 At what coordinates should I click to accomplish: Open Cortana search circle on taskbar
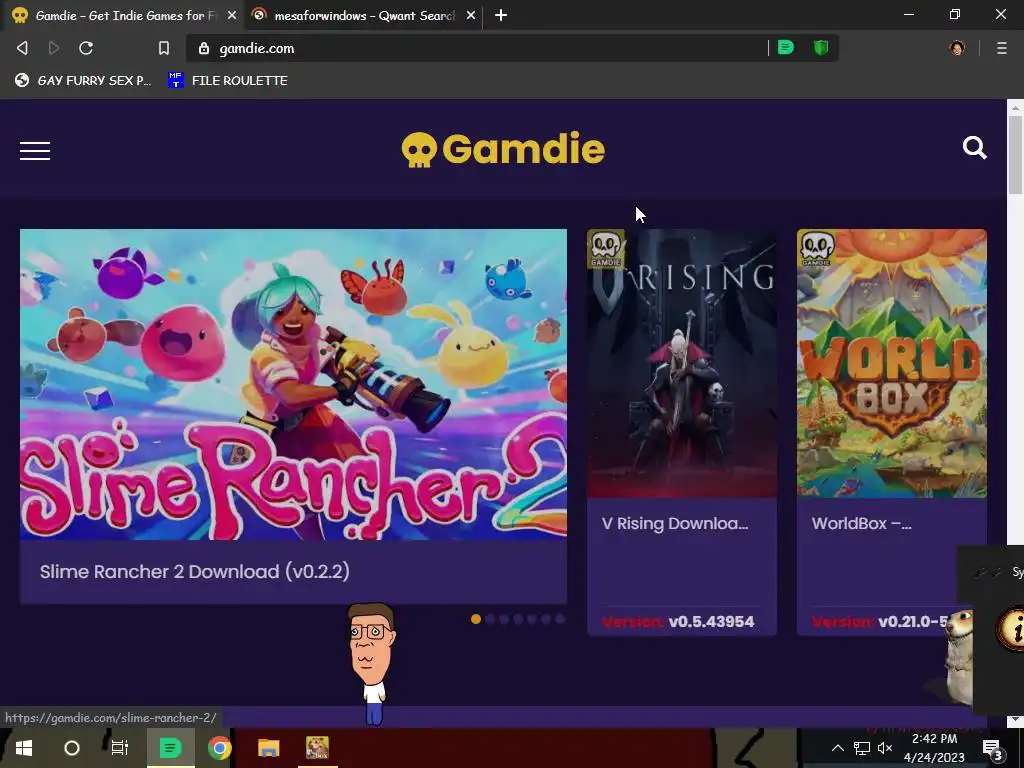(x=72, y=748)
